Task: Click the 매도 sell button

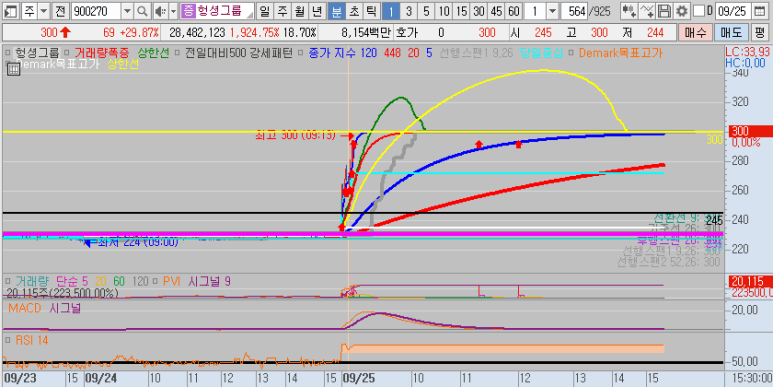Action: [x=731, y=33]
